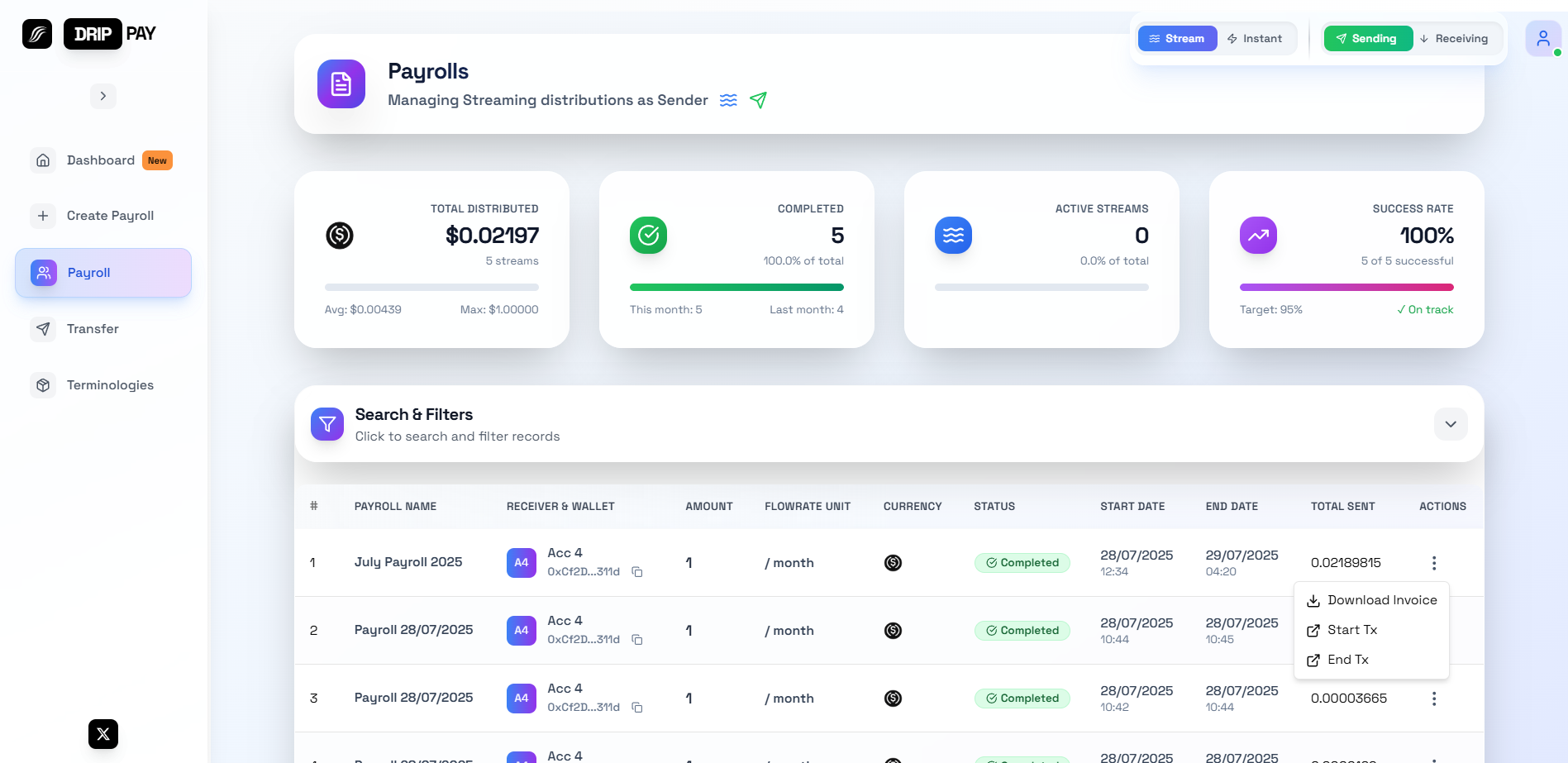Click the Drip Pay feather logo icon
Viewport: 1568px width, 763px height.
37,34
